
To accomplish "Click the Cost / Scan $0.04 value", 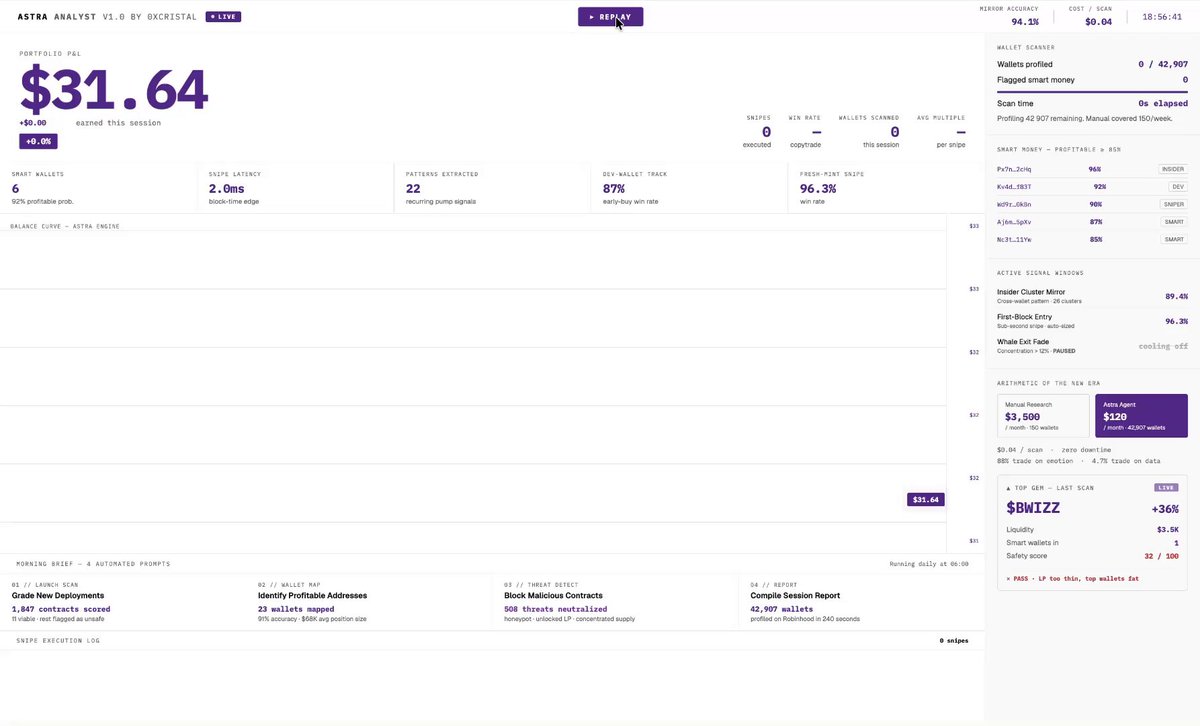I will point(1098,21).
